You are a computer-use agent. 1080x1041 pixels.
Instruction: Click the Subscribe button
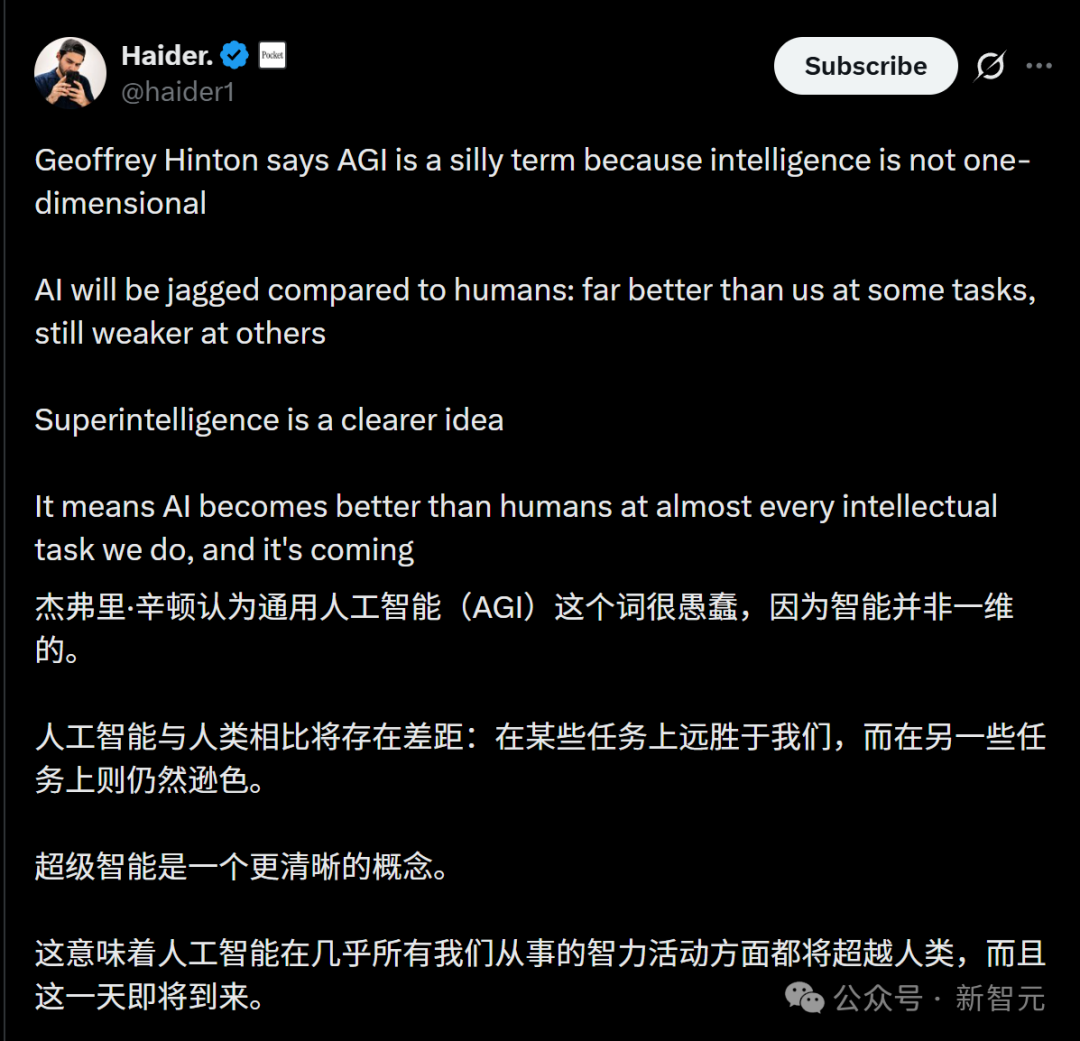click(865, 66)
